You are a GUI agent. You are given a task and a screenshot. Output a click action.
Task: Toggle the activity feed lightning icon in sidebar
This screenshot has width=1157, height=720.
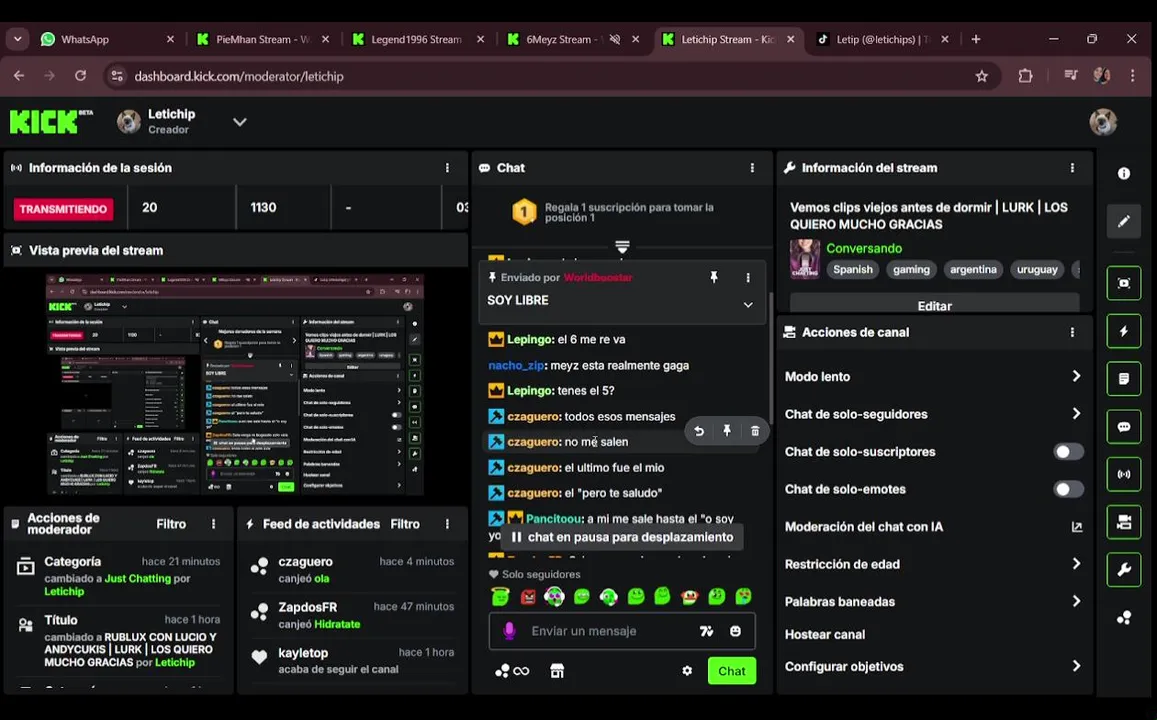point(1123,331)
